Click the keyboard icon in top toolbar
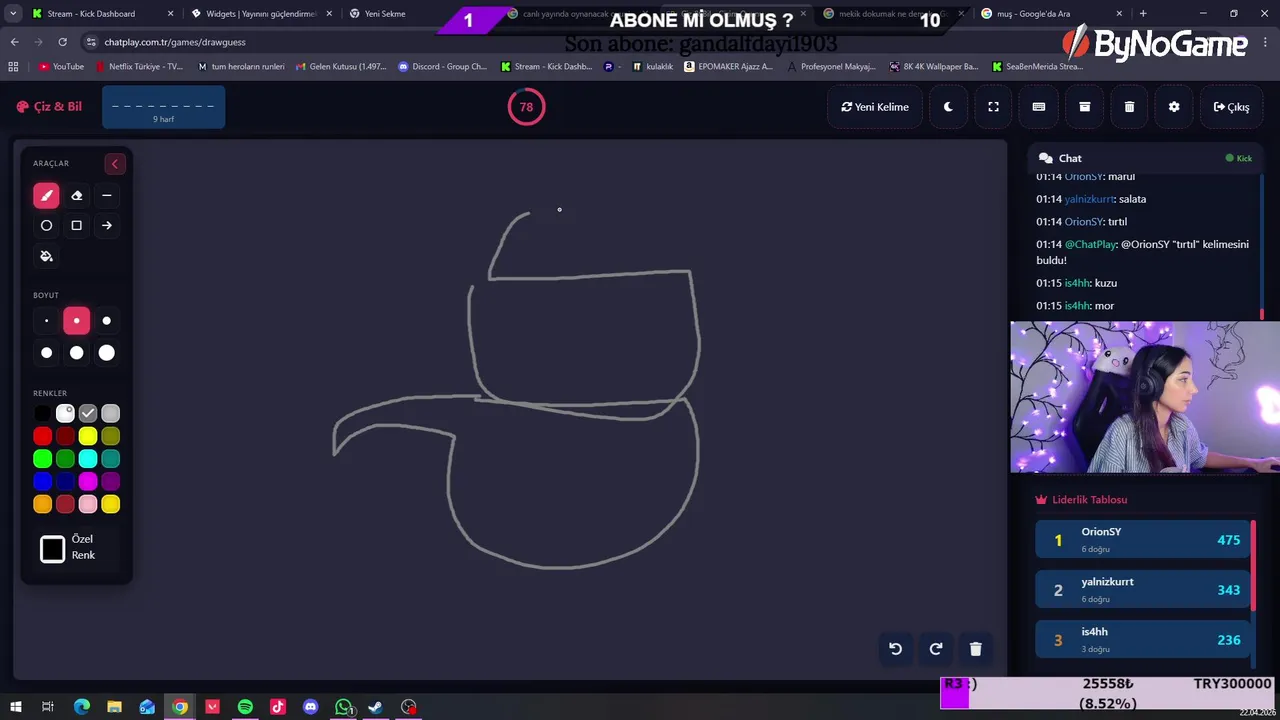 pyautogui.click(x=1039, y=107)
